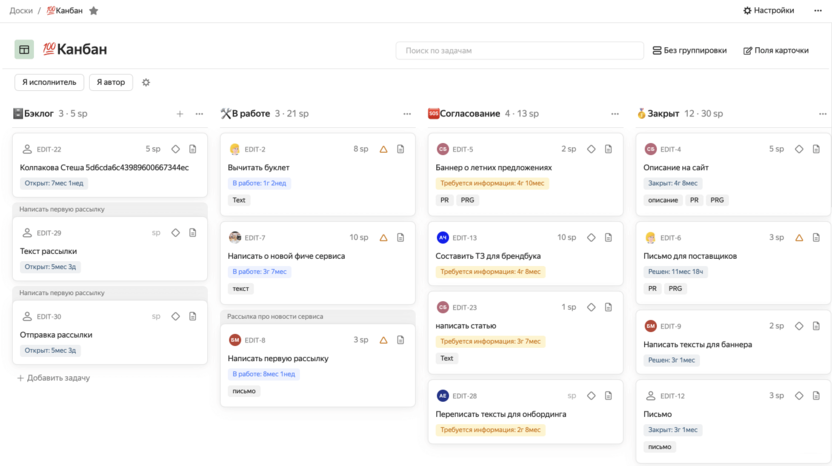This screenshot has width=832, height=466.
Task: Expand the Согласование column three-dot menu
Action: [x=616, y=114]
